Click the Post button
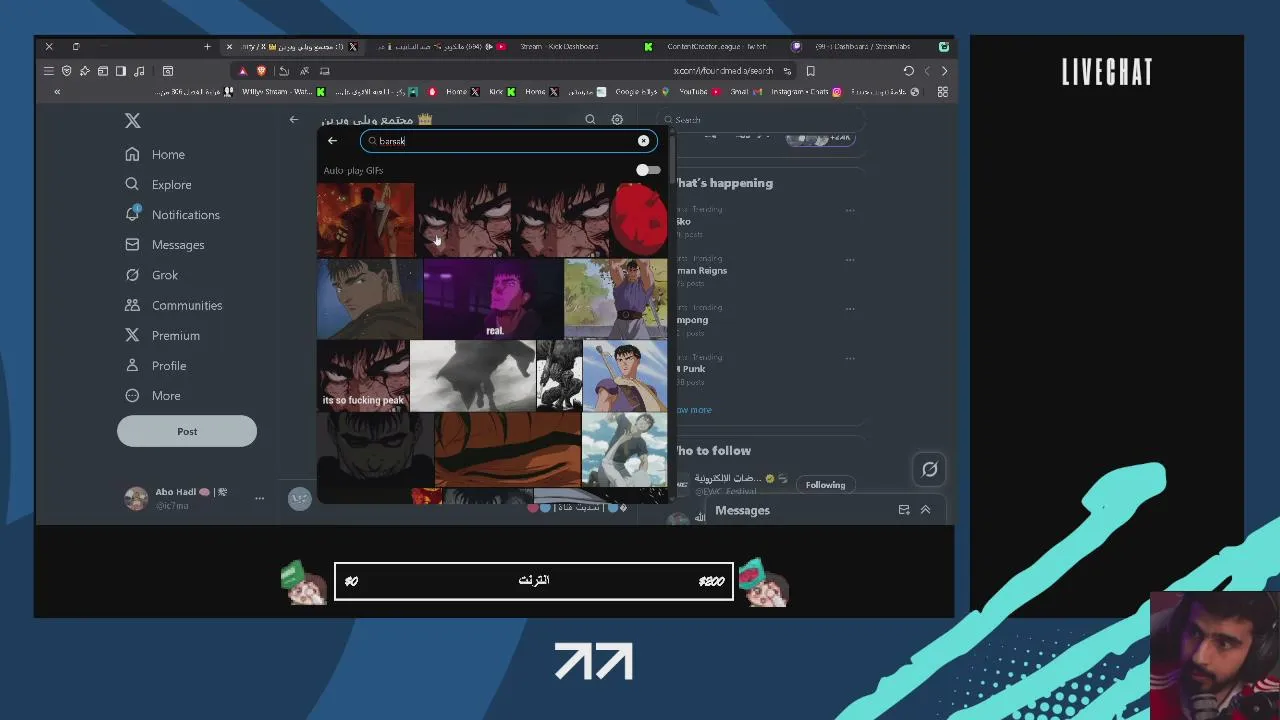Screen dimensions: 1280x720 coord(187,431)
